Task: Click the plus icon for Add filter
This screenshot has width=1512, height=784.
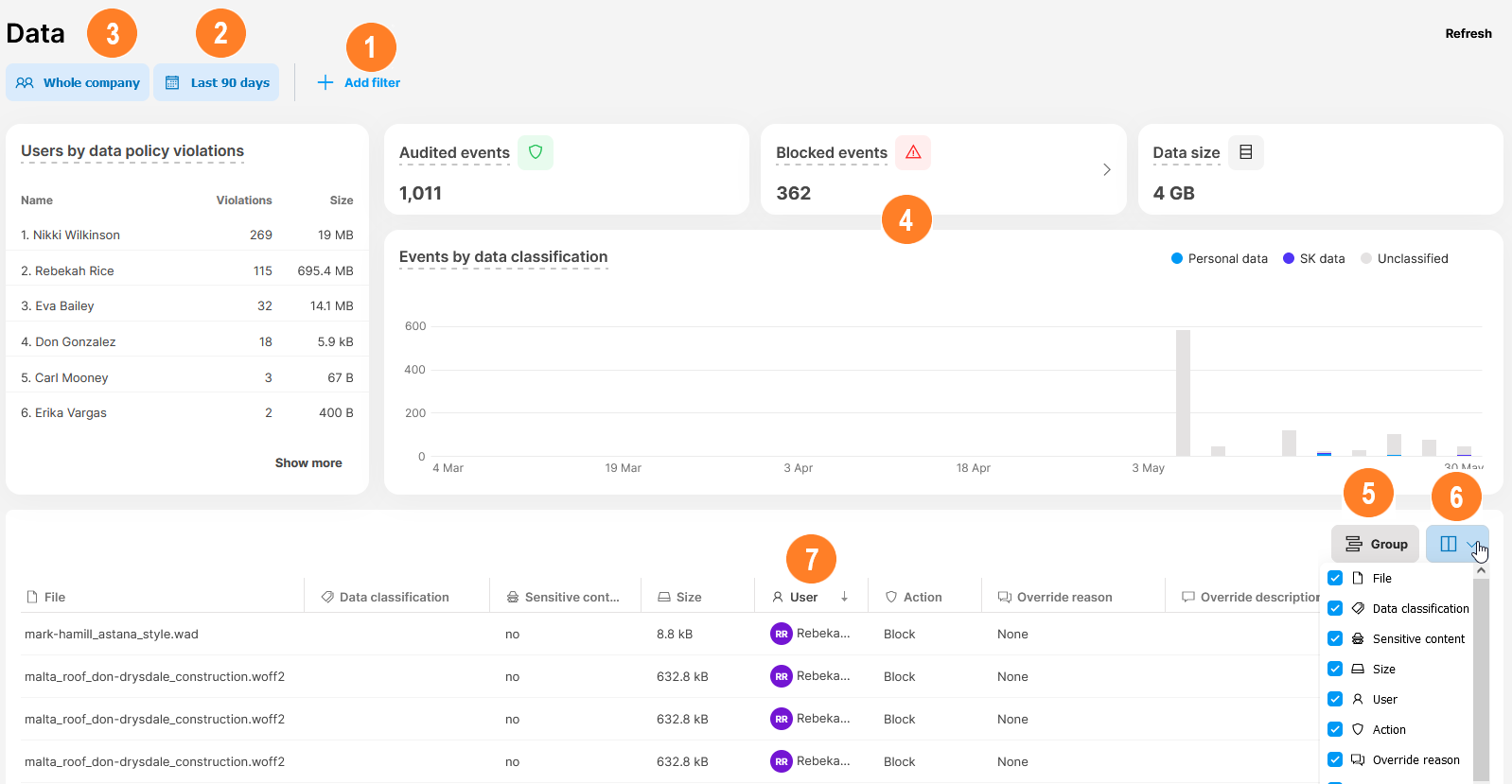Action: tap(325, 82)
